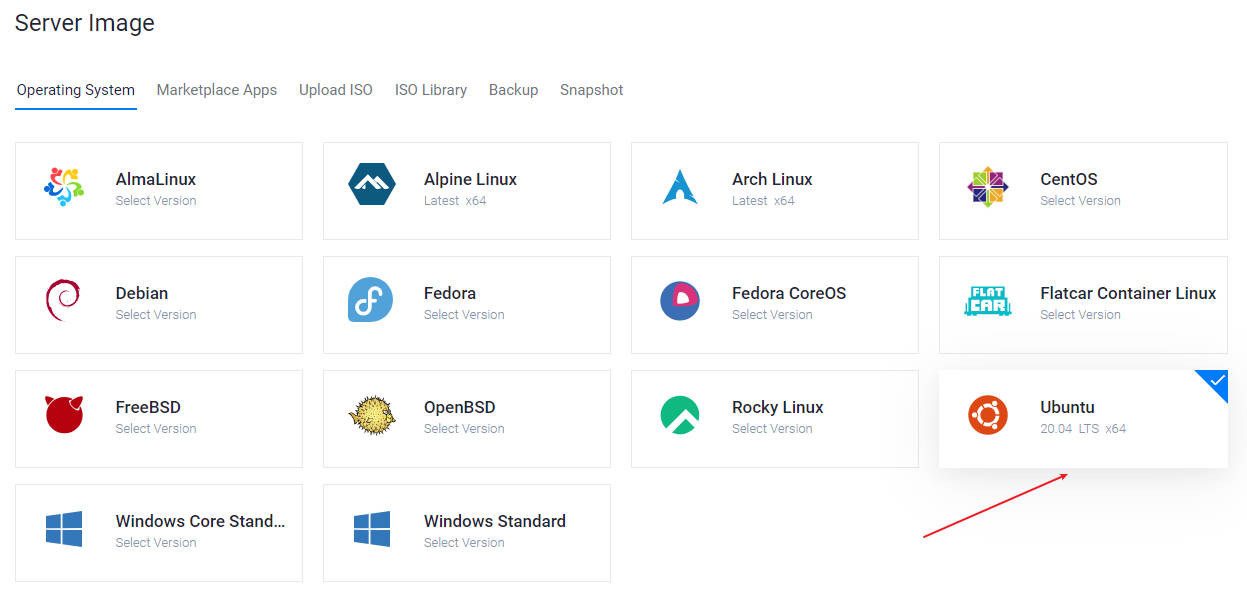Click the OpenBSD pufferfish logo
Image resolution: width=1247 pixels, height=594 pixels.
pos(372,414)
